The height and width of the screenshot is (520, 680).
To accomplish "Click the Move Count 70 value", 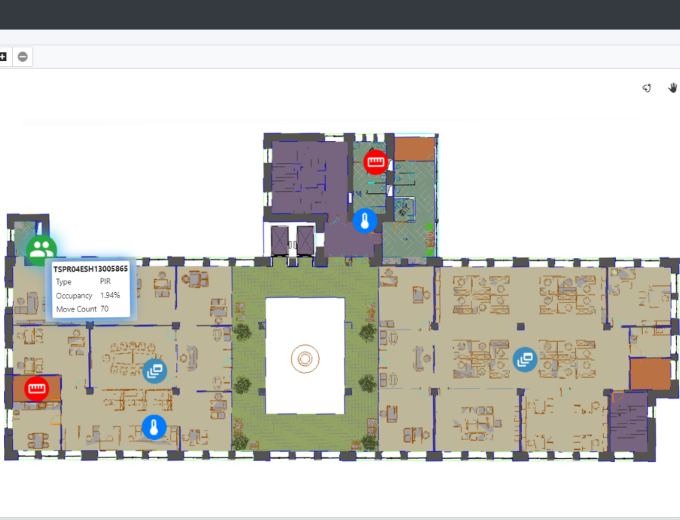I will pos(104,309).
